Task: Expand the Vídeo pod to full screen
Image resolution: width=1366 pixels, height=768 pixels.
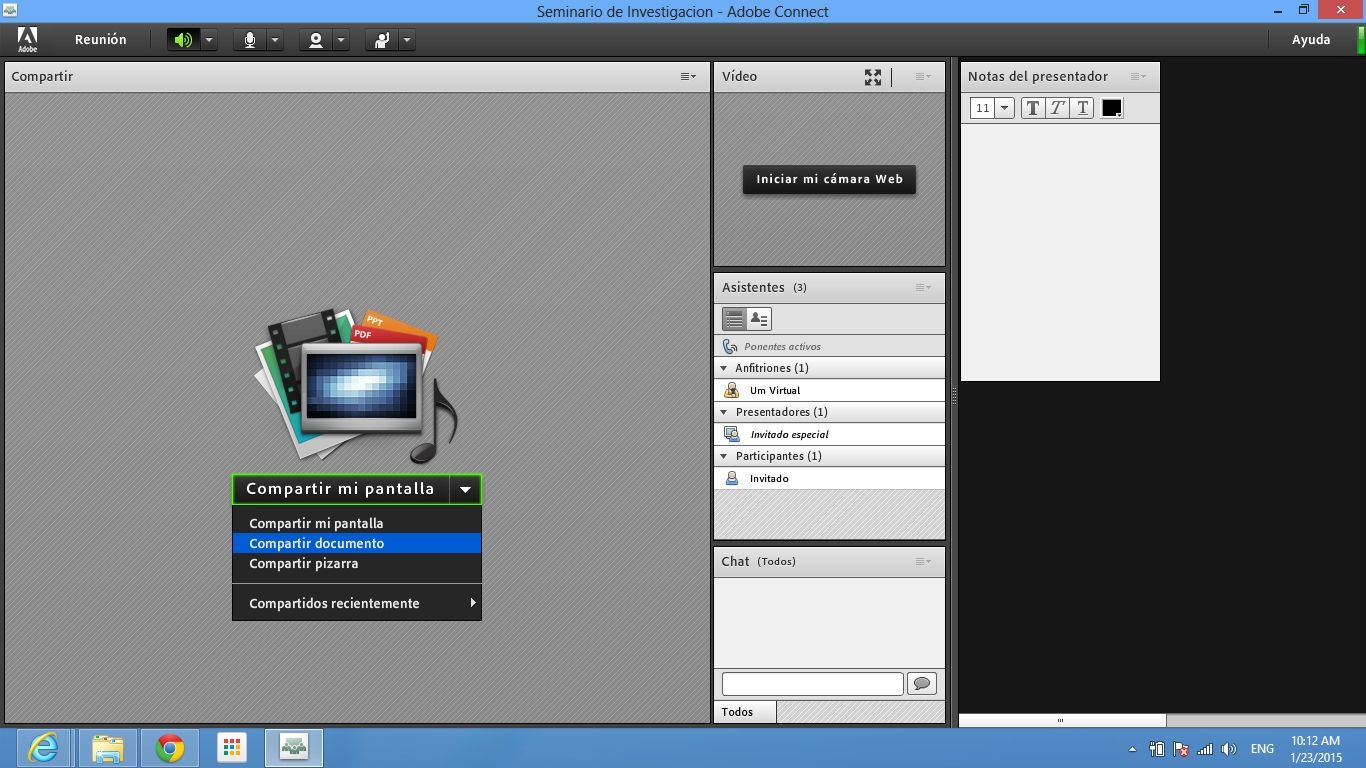Action: point(873,77)
